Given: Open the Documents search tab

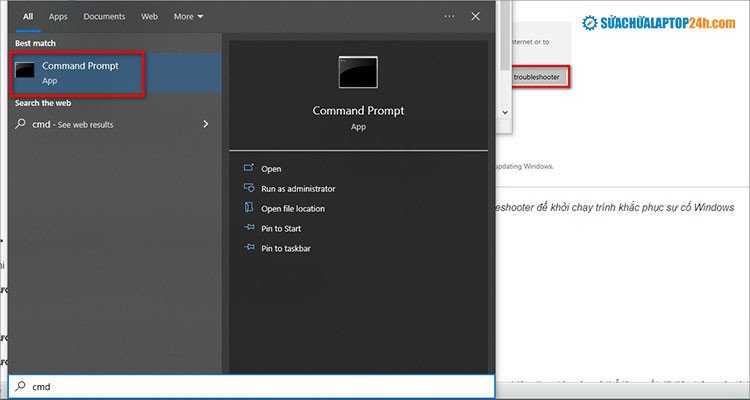Looking at the screenshot, I should coord(104,16).
